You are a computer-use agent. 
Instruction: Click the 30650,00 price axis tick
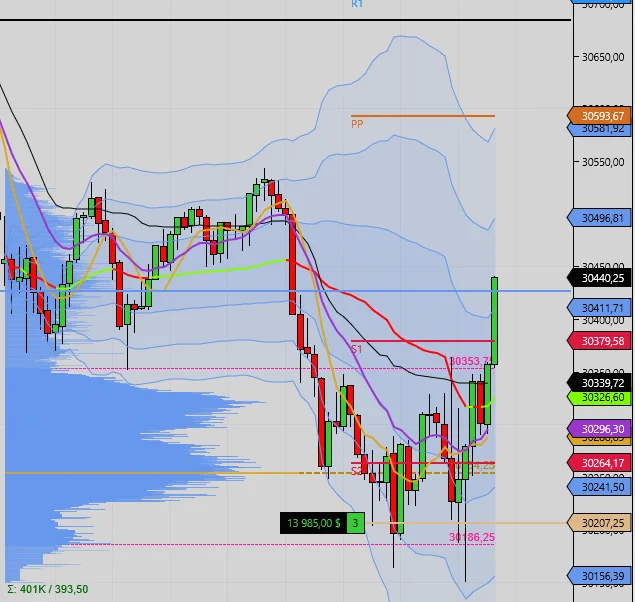603,57
